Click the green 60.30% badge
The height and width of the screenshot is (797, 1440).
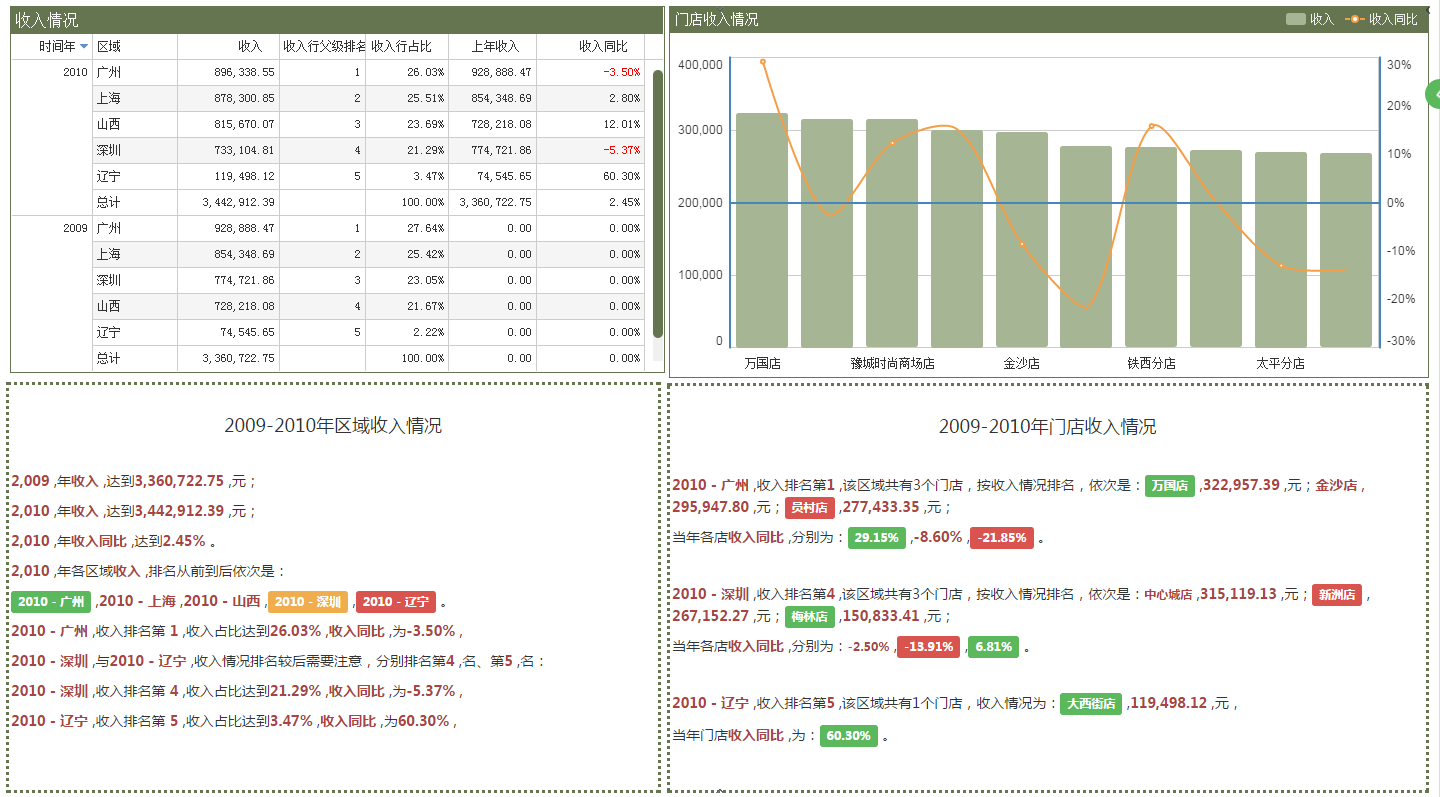coord(849,736)
